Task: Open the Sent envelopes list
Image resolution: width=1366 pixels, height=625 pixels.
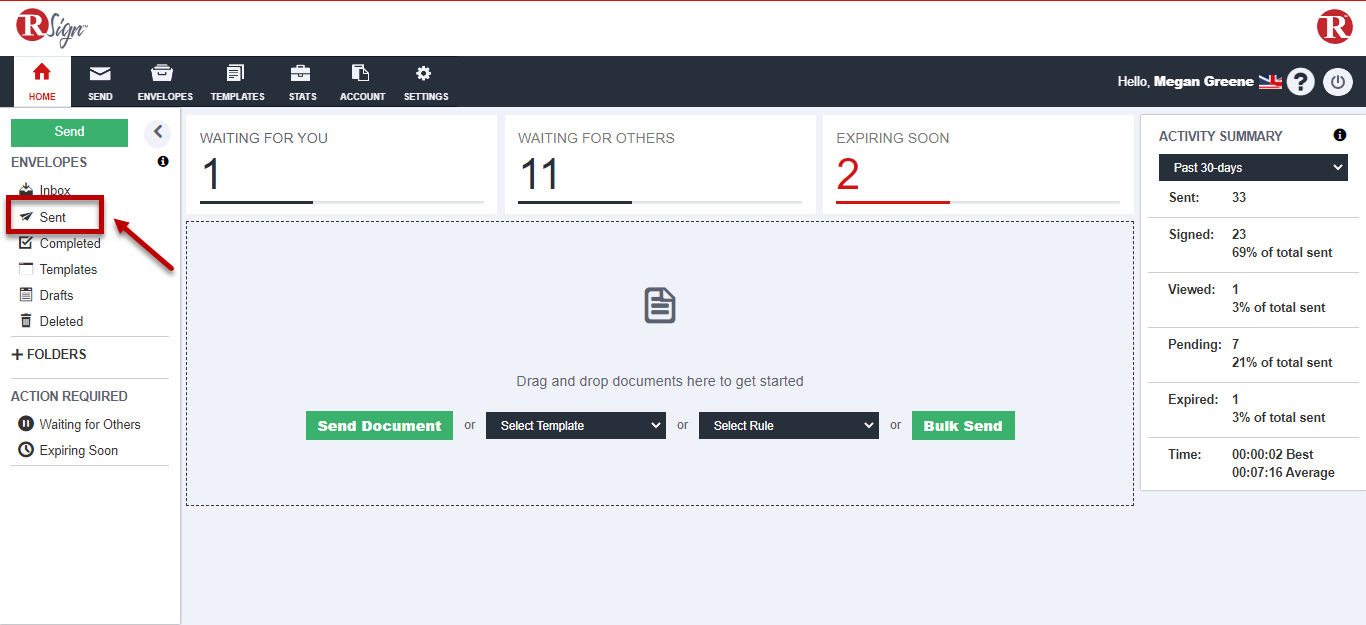Action: (53, 217)
